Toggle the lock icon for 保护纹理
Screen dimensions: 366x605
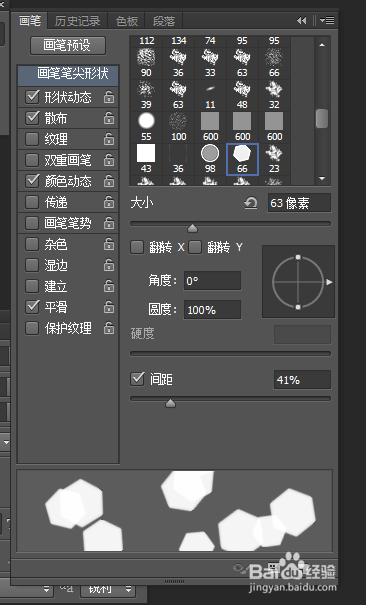(109, 328)
